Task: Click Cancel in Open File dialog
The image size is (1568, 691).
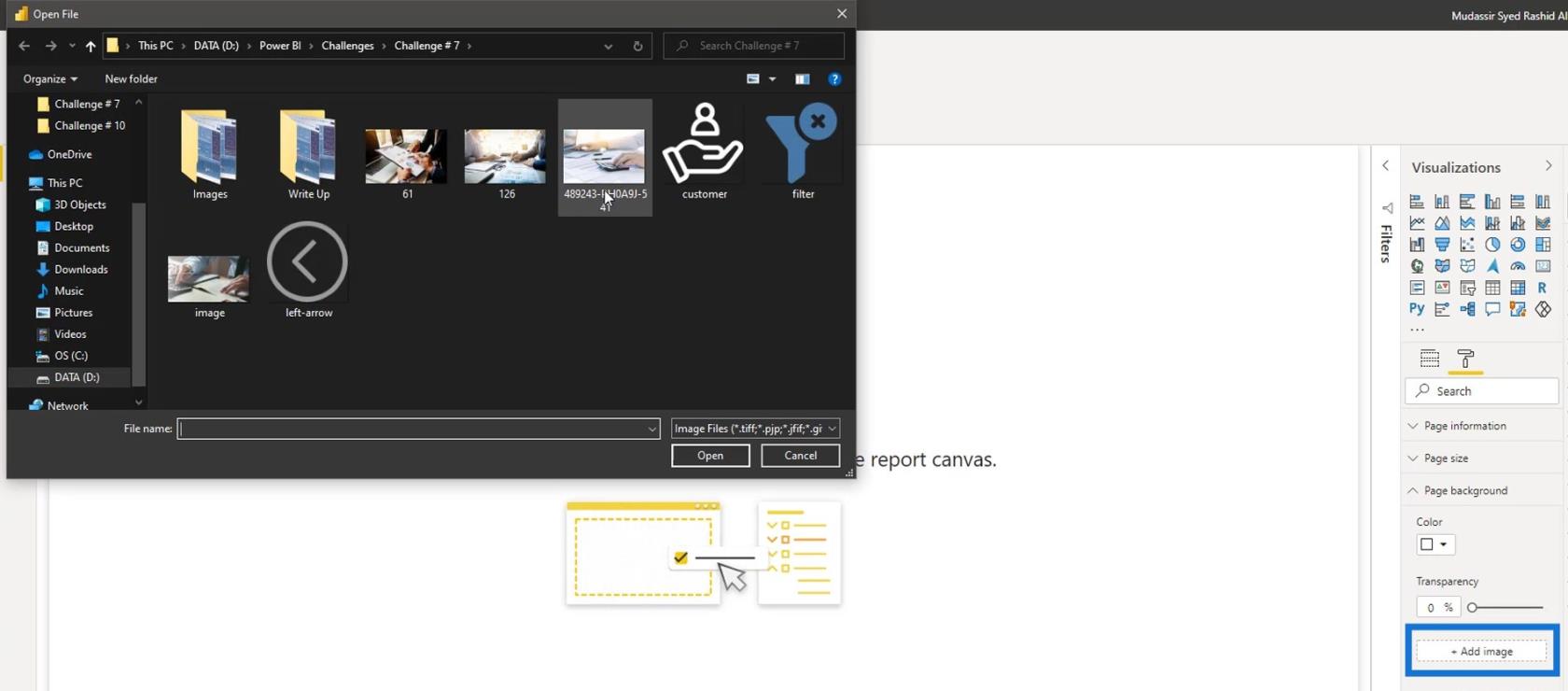Action: point(800,456)
